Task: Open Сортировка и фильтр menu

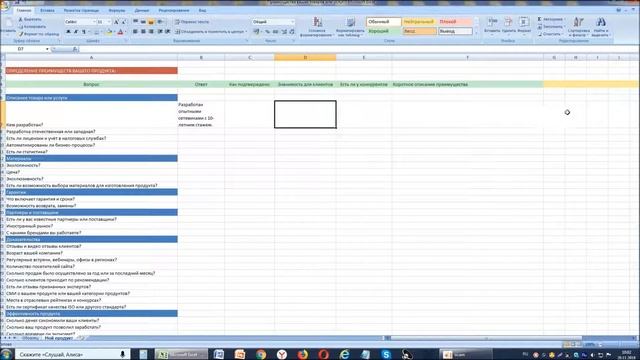Action: tap(578, 27)
